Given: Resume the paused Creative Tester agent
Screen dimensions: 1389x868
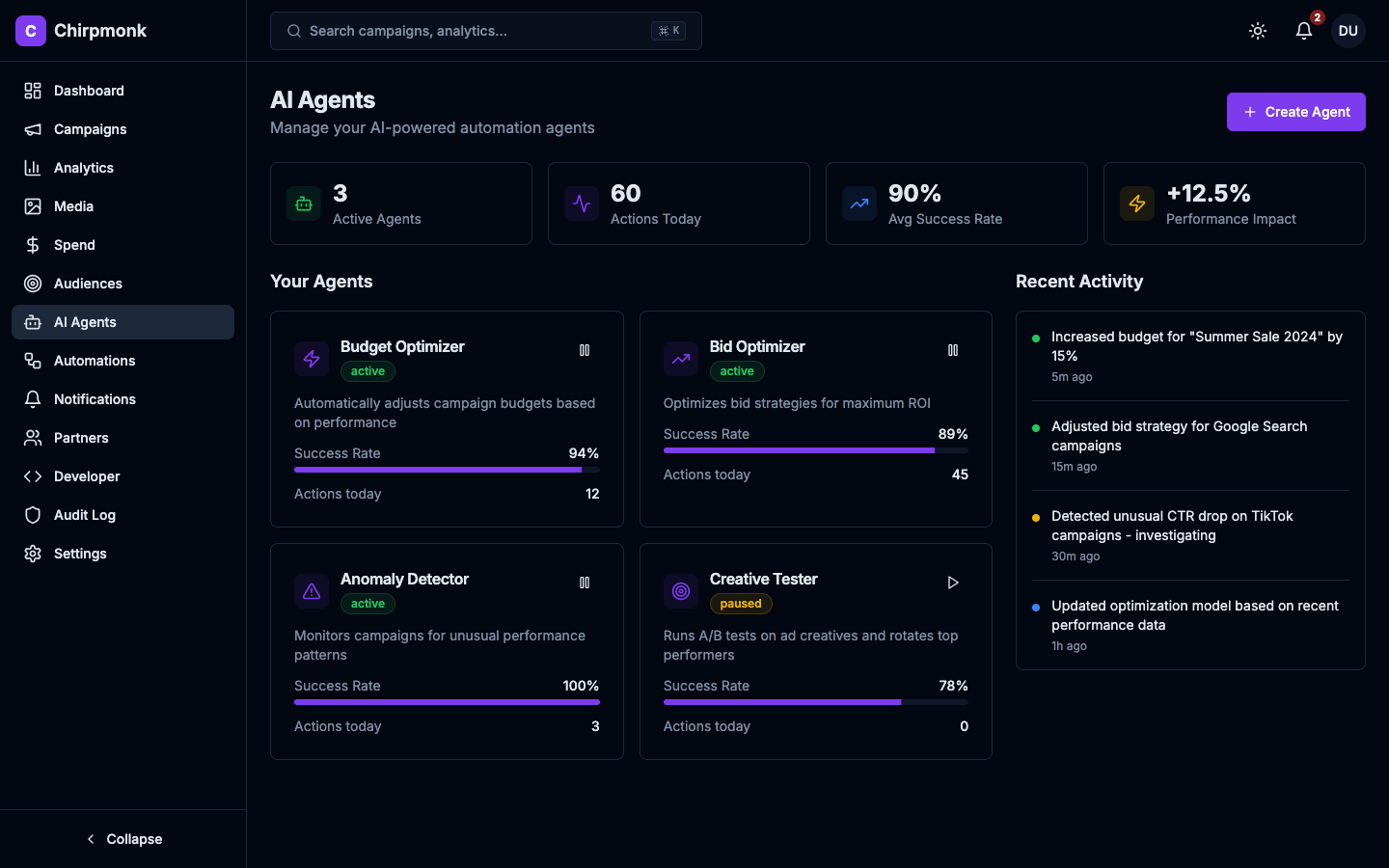Looking at the screenshot, I should point(953,583).
